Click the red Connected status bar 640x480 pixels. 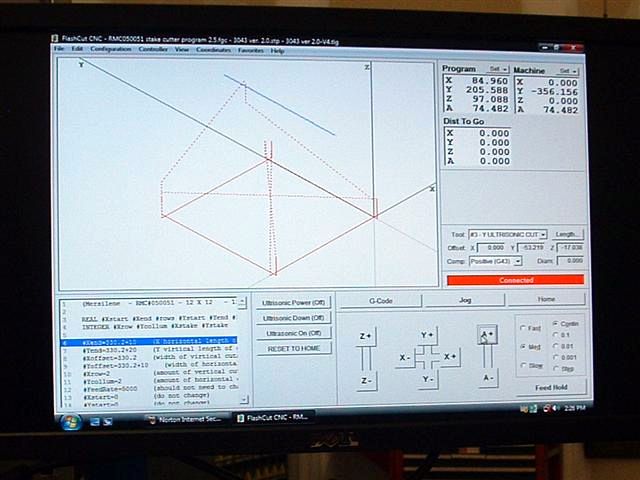516,280
